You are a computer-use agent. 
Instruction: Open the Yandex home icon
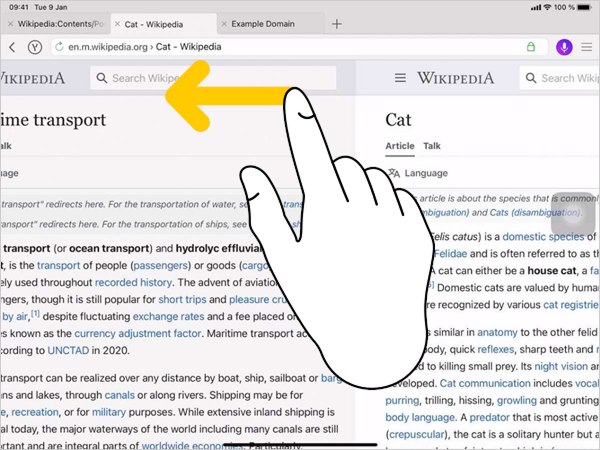click(35, 47)
